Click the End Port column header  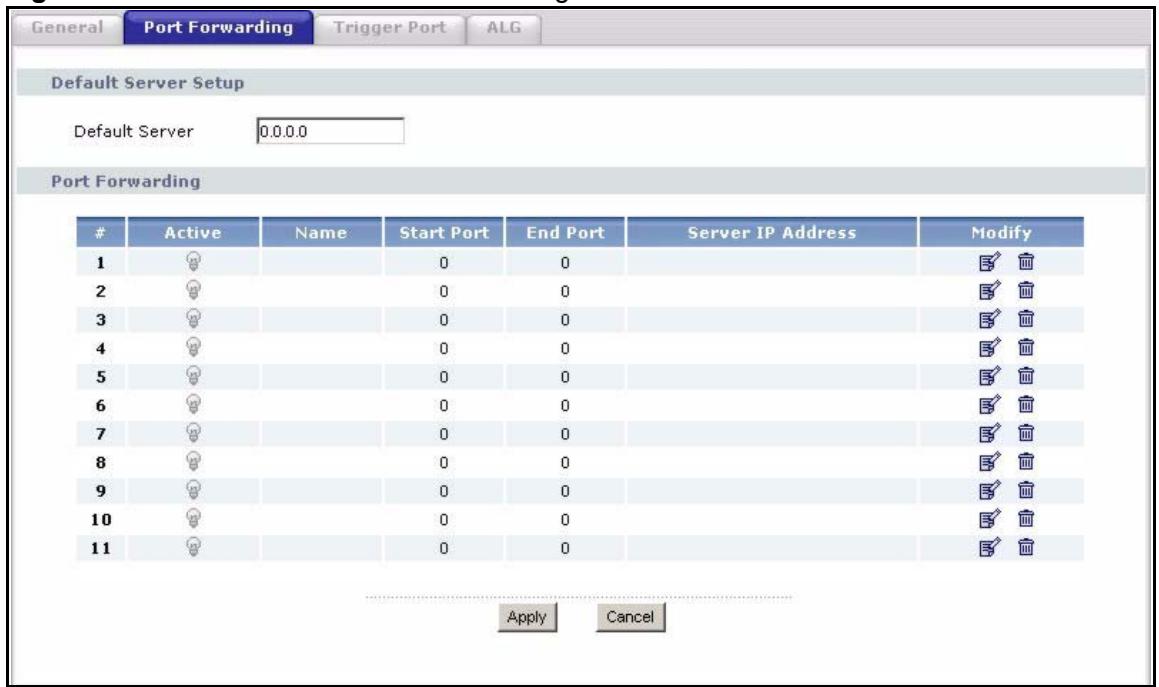coord(565,232)
